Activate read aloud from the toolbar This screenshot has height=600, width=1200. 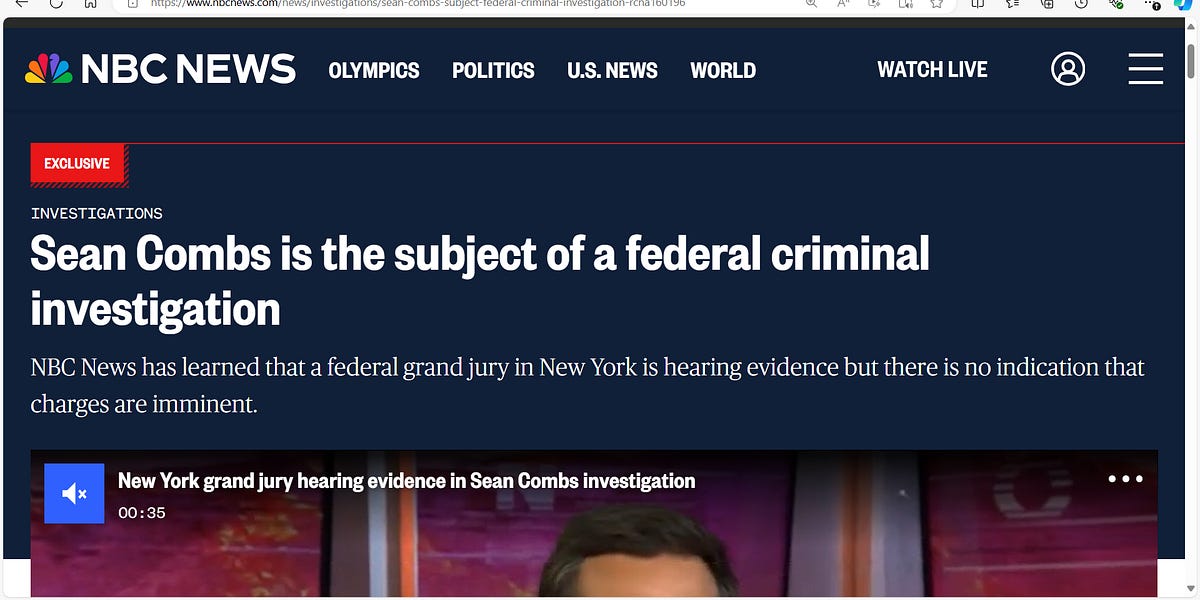(905, 5)
